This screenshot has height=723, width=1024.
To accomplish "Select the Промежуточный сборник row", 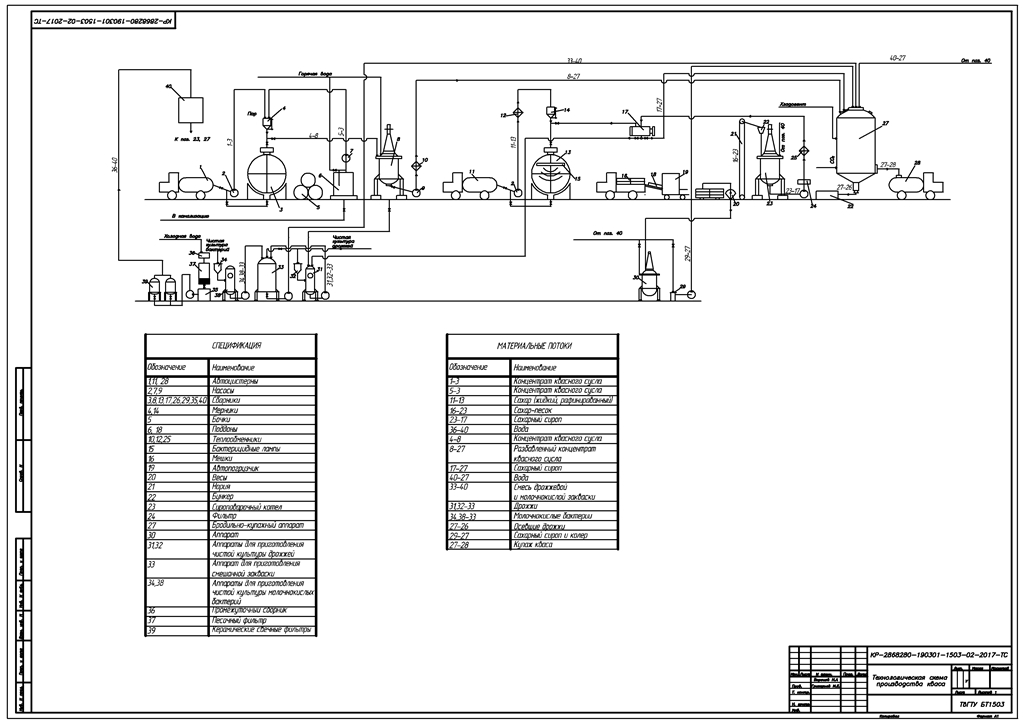I will tap(231, 611).
